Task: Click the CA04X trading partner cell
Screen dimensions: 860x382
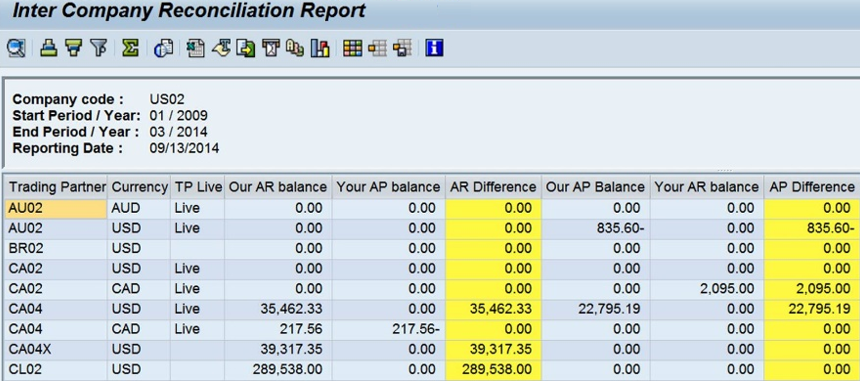Action: click(56, 349)
